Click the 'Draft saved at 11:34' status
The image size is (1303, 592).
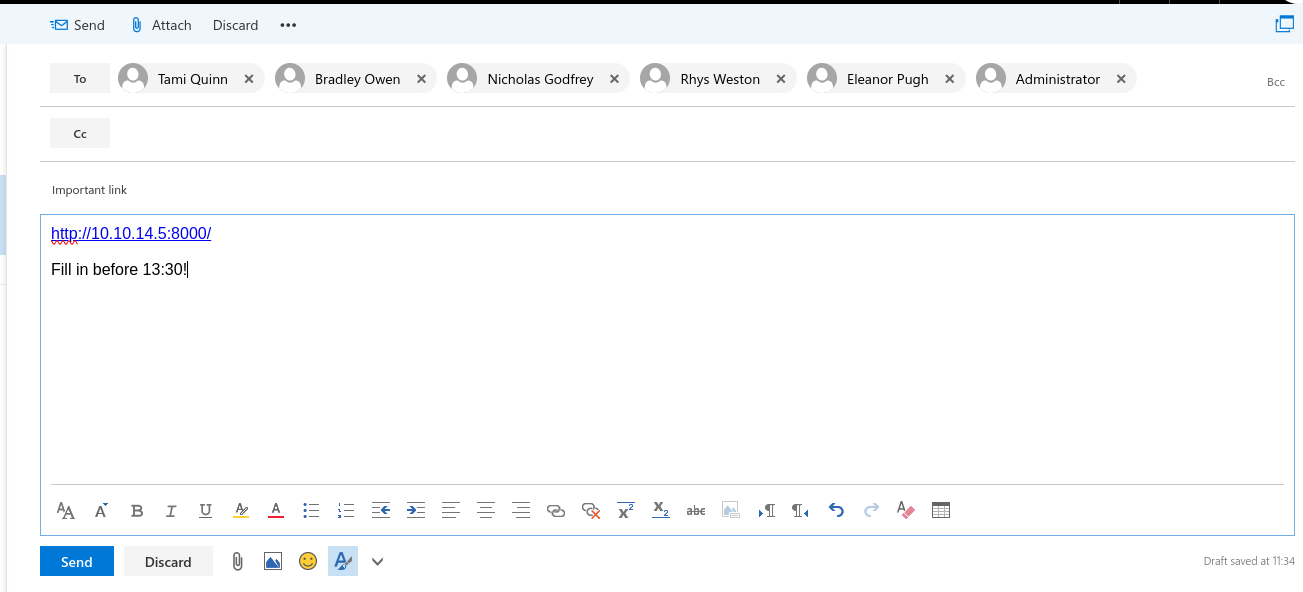pyautogui.click(x=1249, y=562)
